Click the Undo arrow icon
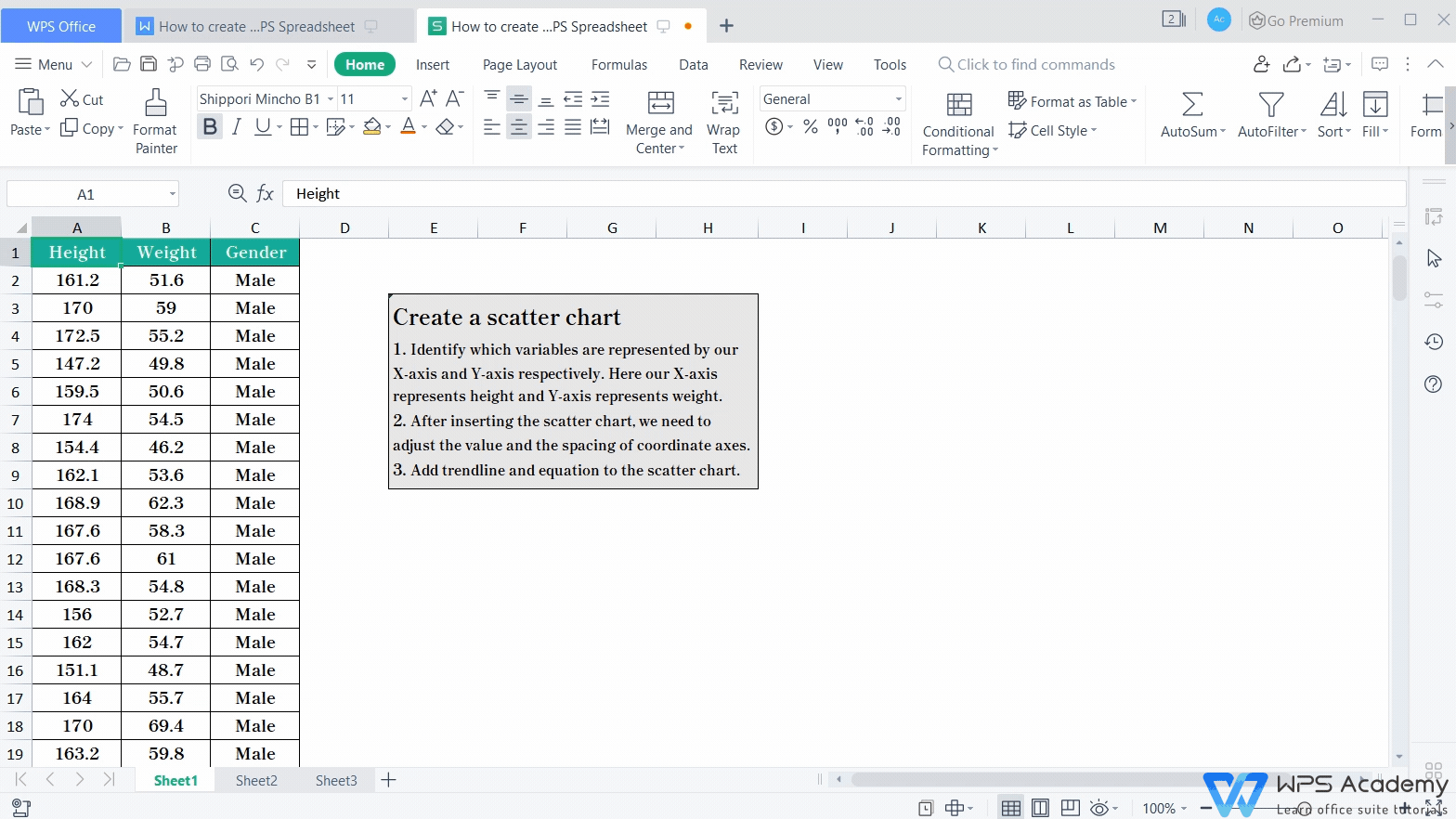The height and width of the screenshot is (819, 1456). tap(256, 64)
